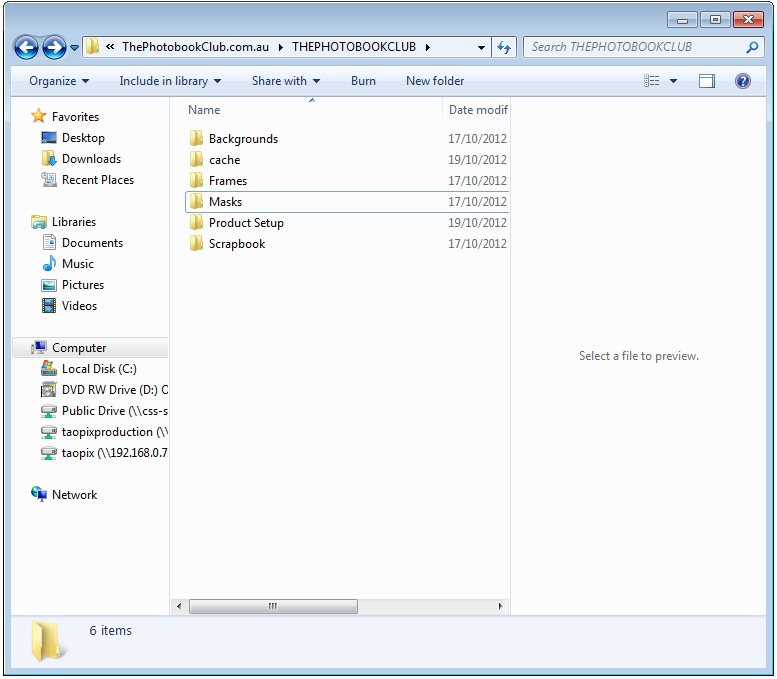Viewport: 777px width, 679px height.
Task: Open Downloads in Favorites
Action: 92,159
